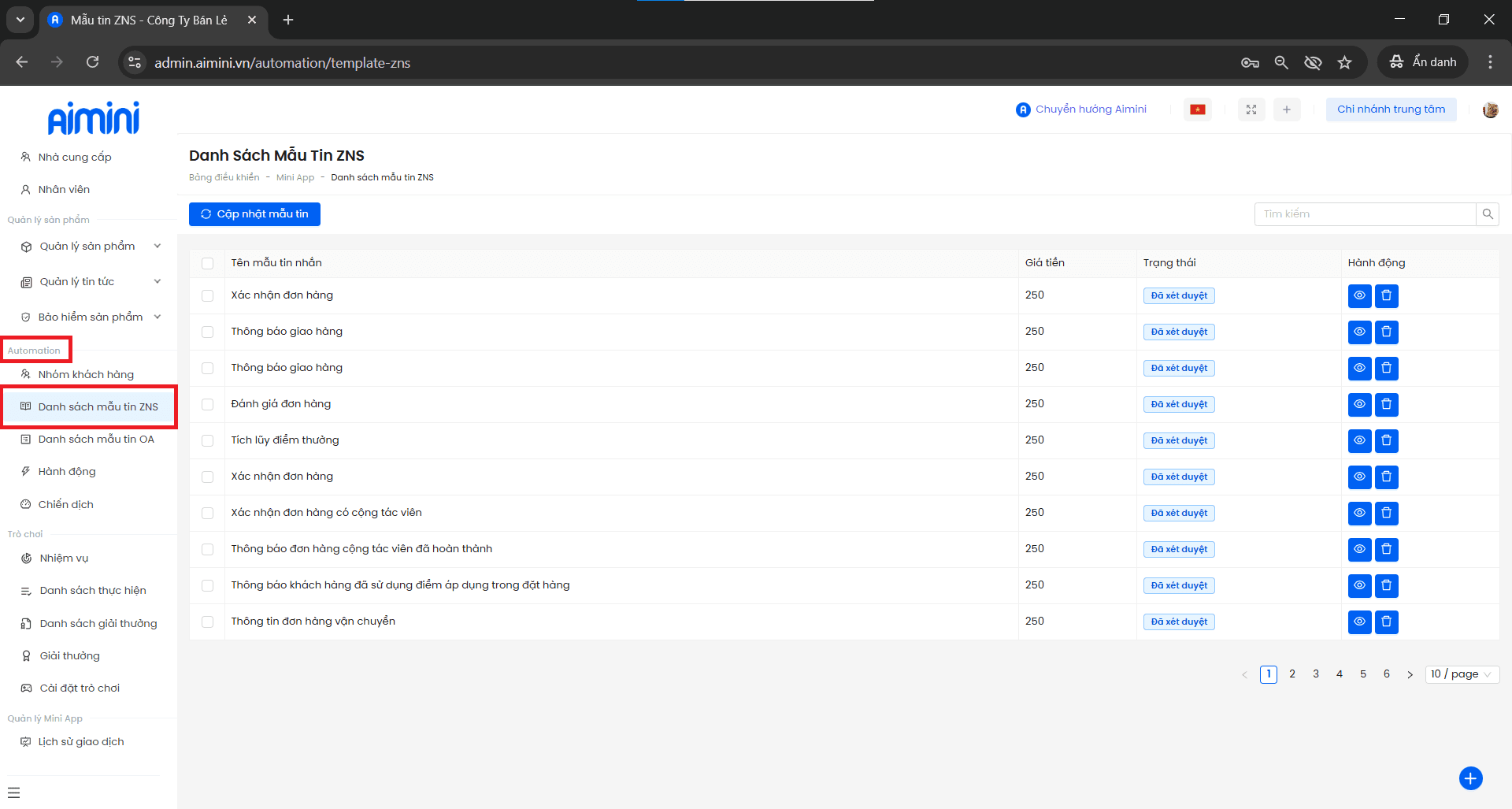Open Danh sách mẫu tin OA menu item
1512x809 pixels.
click(x=96, y=439)
